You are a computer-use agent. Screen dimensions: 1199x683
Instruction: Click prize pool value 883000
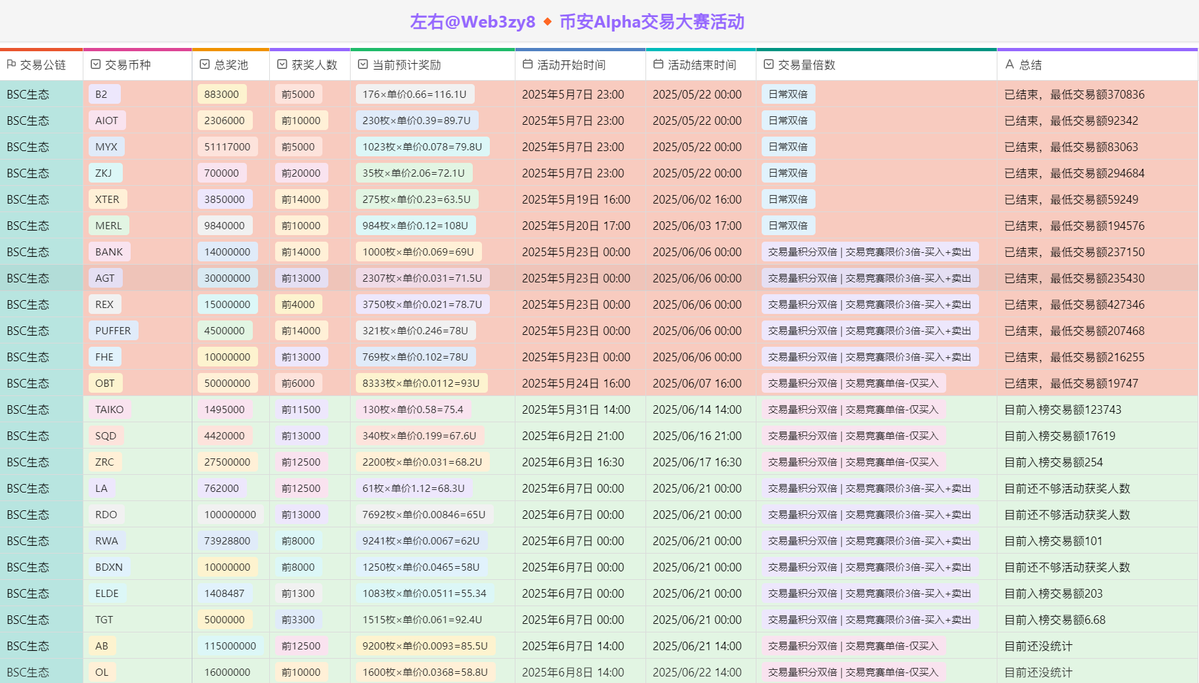point(222,95)
